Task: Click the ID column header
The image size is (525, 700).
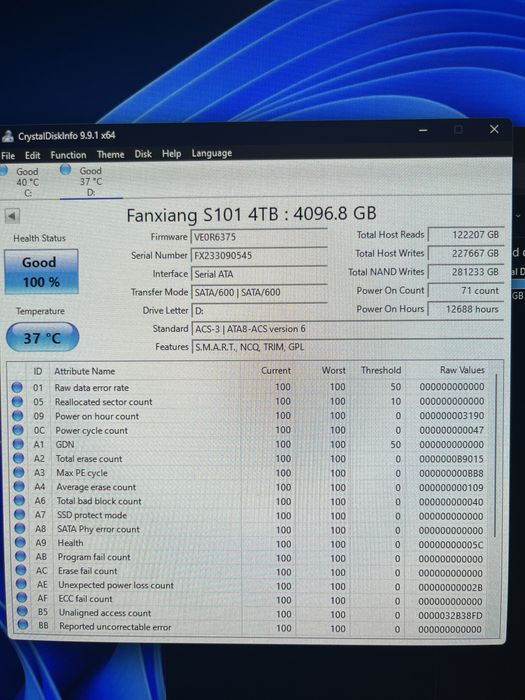Action: [x=38, y=371]
